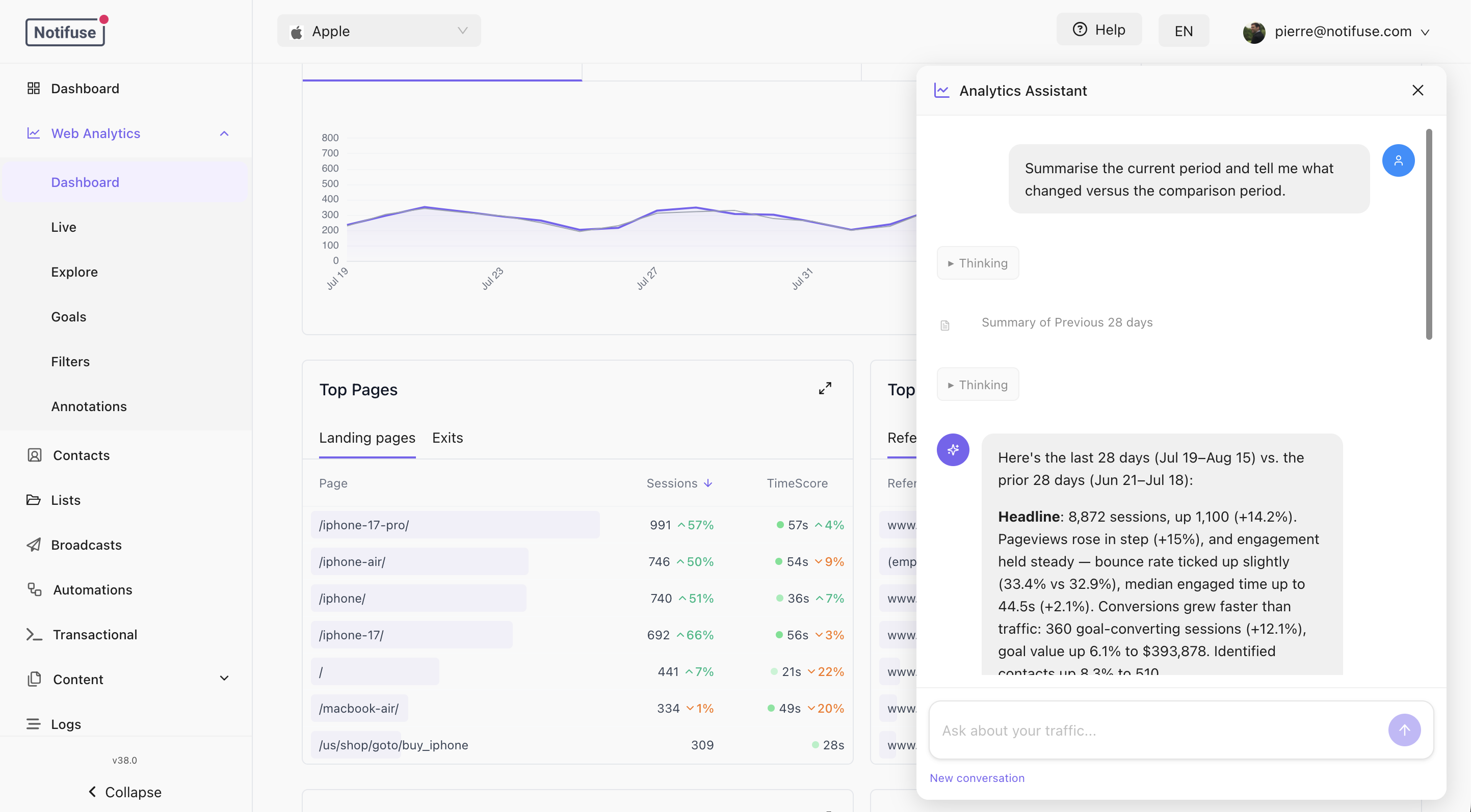
Task: Click the Help button
Action: point(1099,30)
